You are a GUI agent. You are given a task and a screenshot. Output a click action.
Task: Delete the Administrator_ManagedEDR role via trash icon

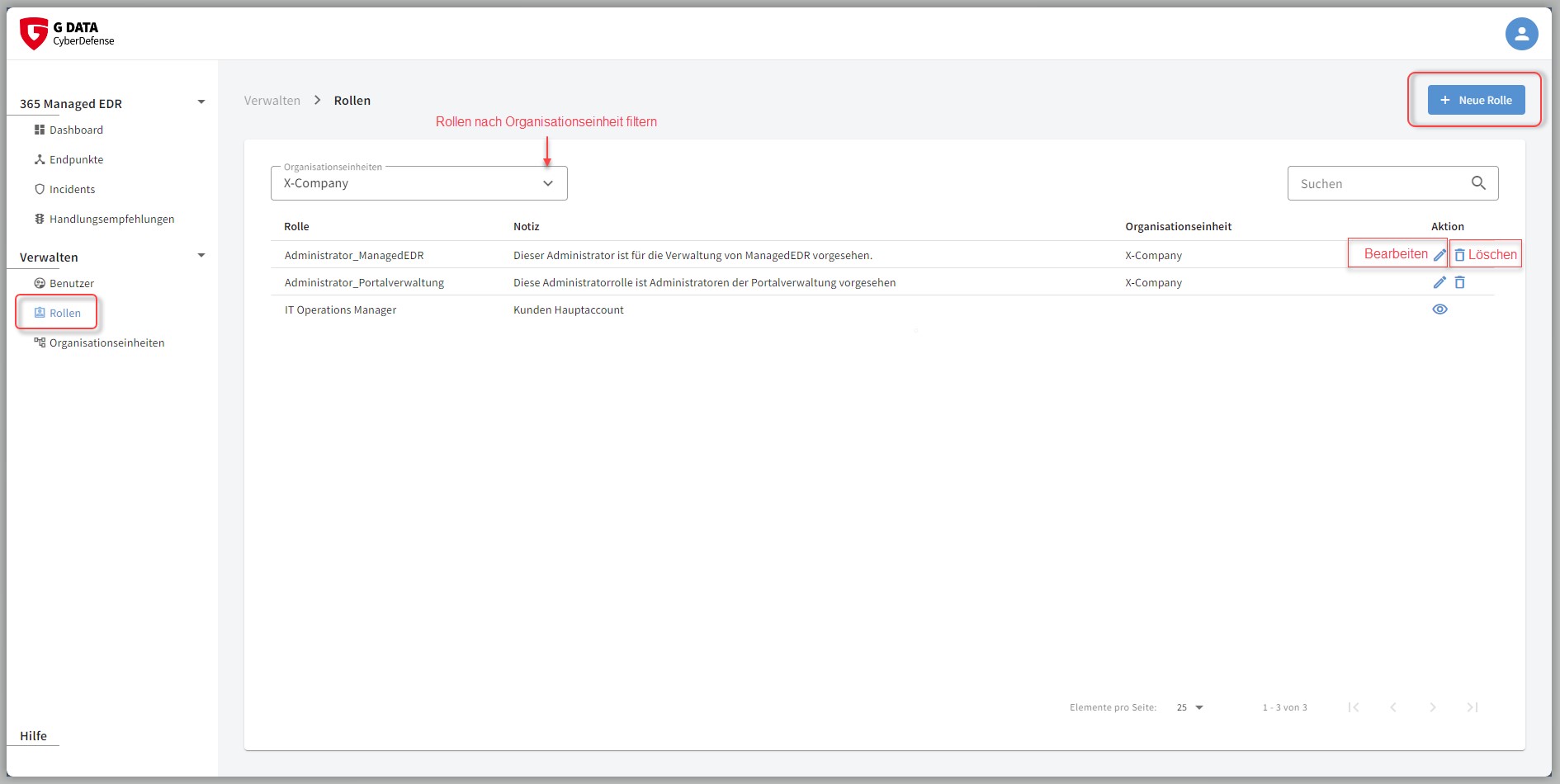(1459, 255)
